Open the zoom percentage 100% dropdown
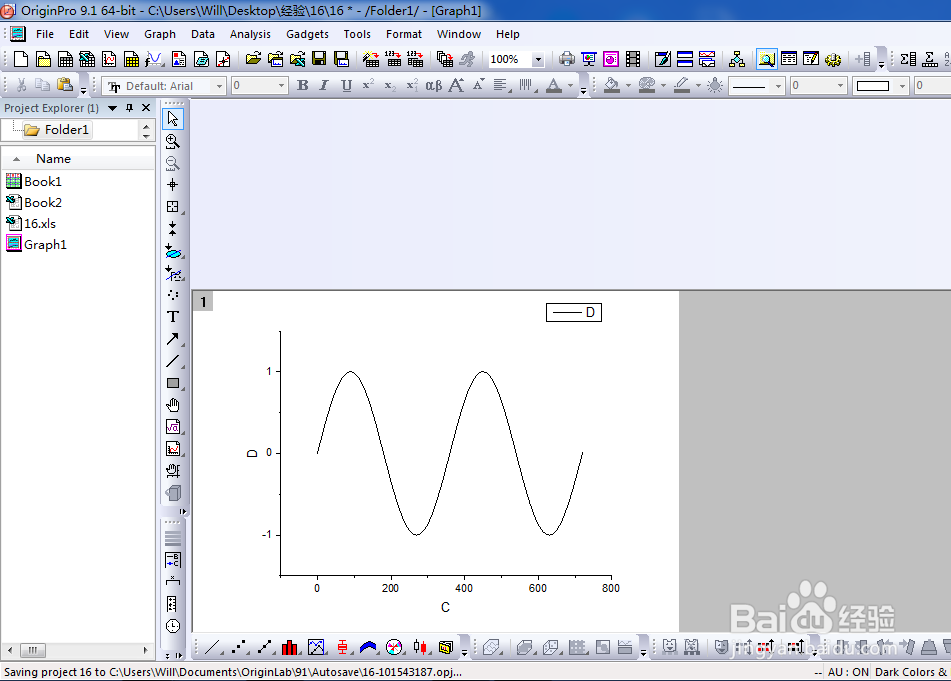This screenshot has height=681, width=951. coord(537,59)
